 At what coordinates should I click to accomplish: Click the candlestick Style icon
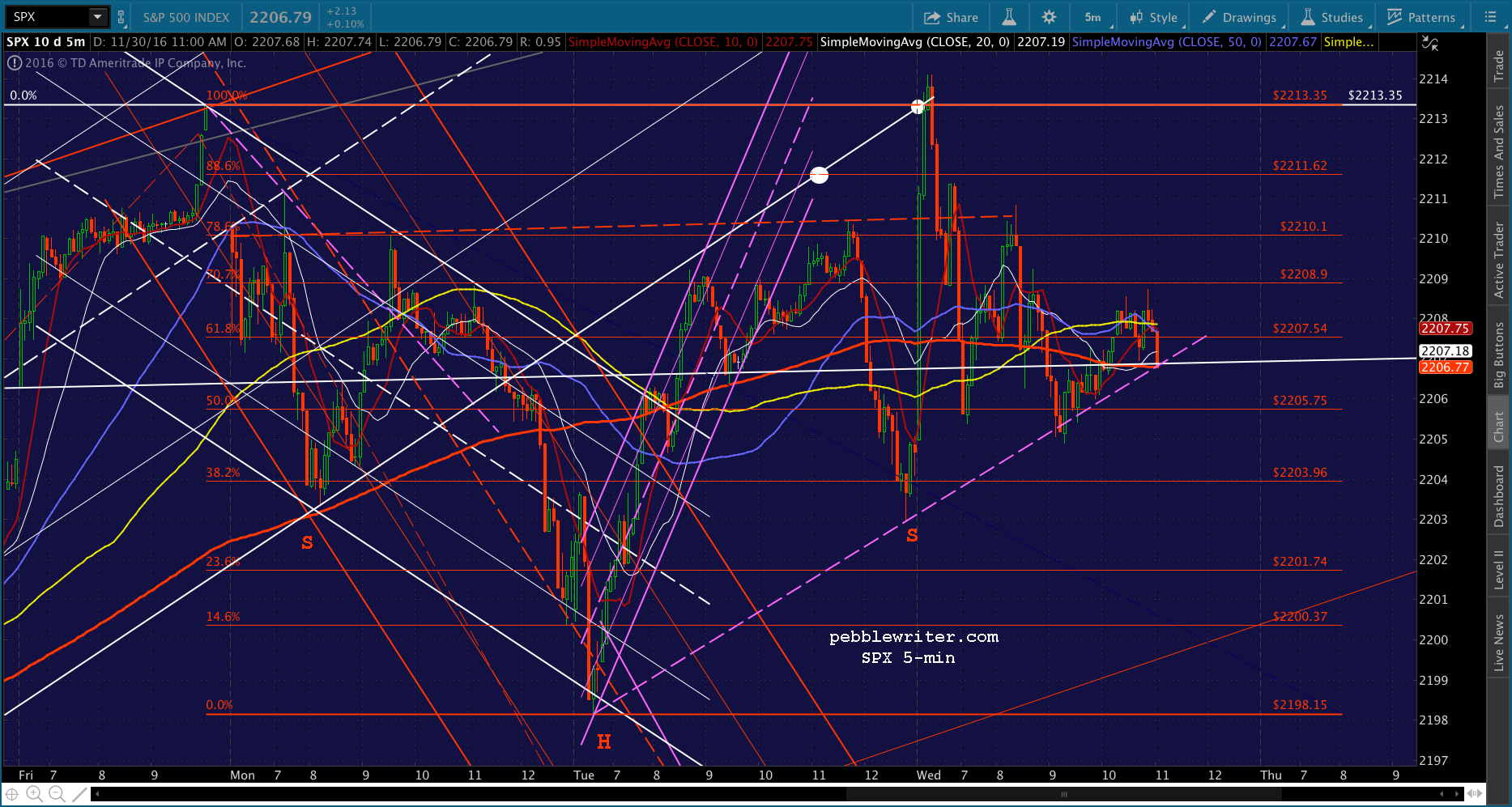pyautogui.click(x=1136, y=17)
